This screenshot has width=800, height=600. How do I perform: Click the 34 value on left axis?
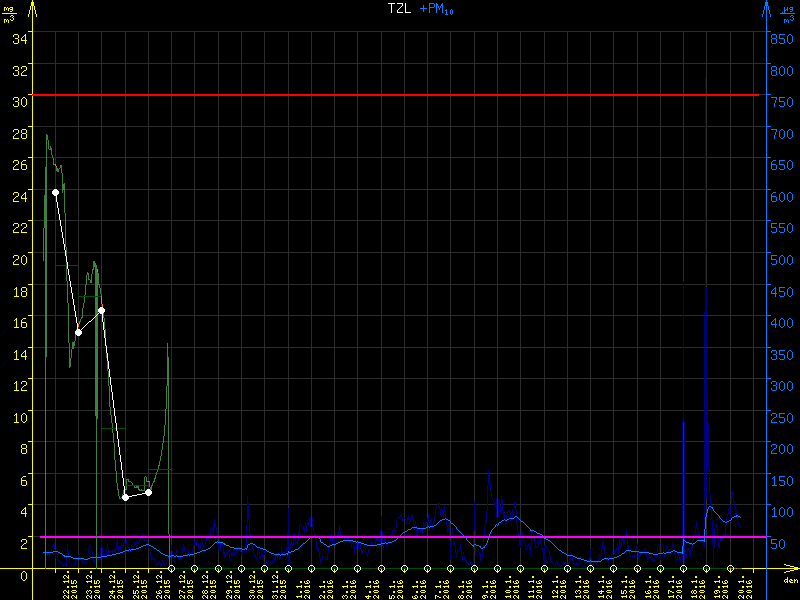[x=20, y=38]
